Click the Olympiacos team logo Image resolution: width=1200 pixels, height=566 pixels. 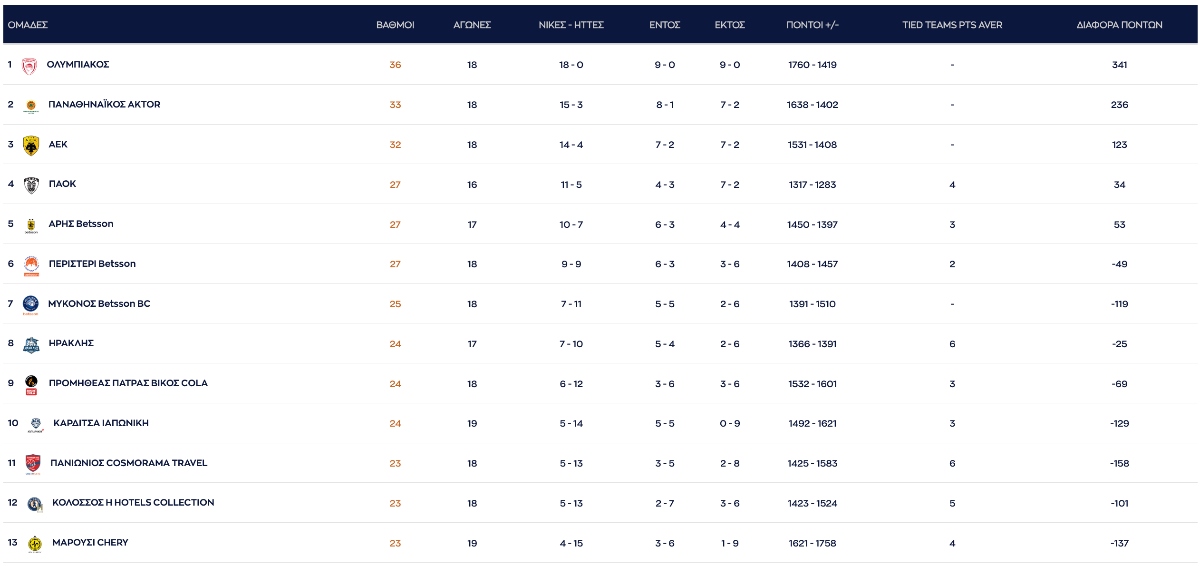(x=29, y=65)
